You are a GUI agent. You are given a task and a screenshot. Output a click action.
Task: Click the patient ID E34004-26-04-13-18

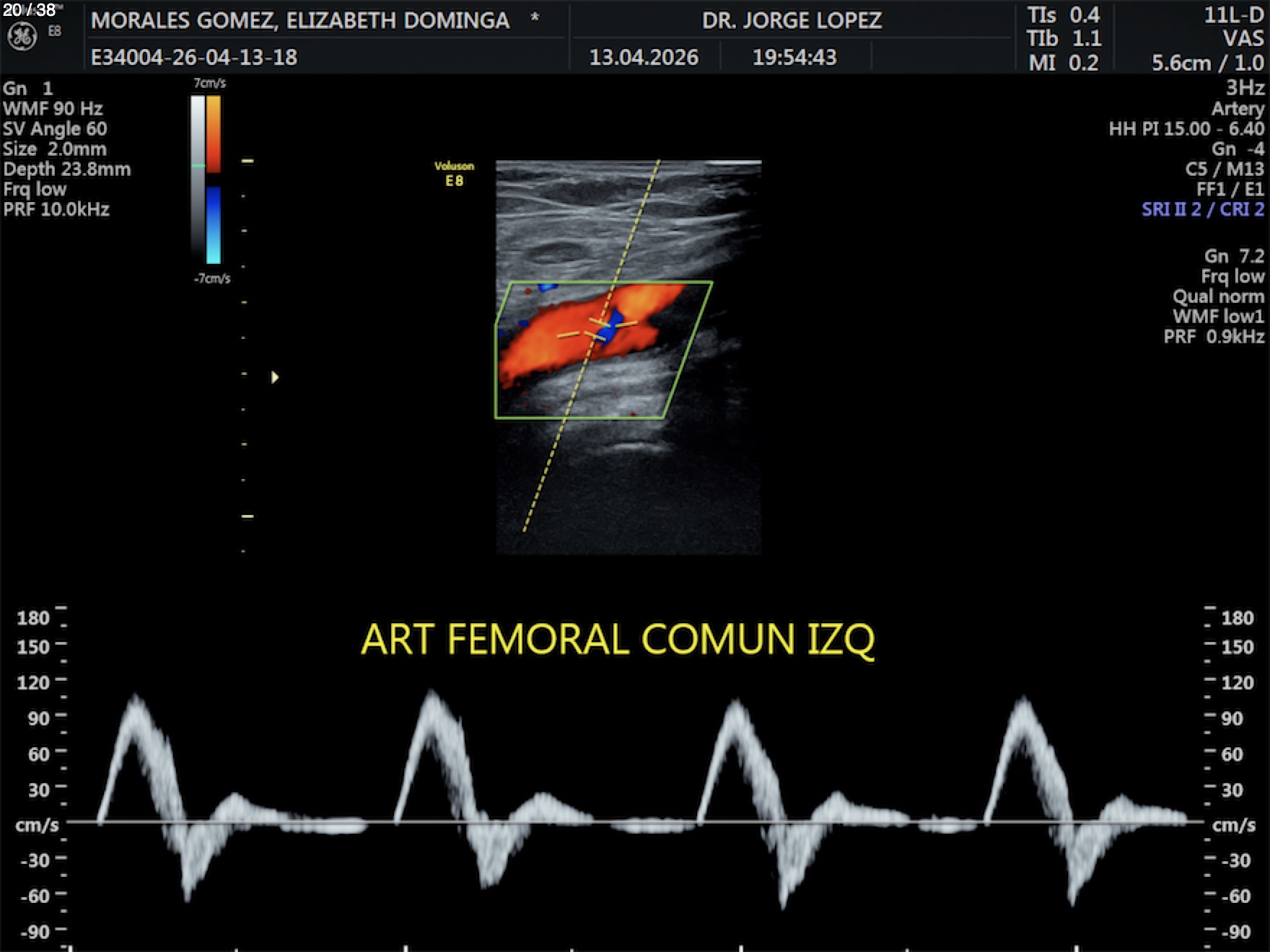(x=194, y=57)
